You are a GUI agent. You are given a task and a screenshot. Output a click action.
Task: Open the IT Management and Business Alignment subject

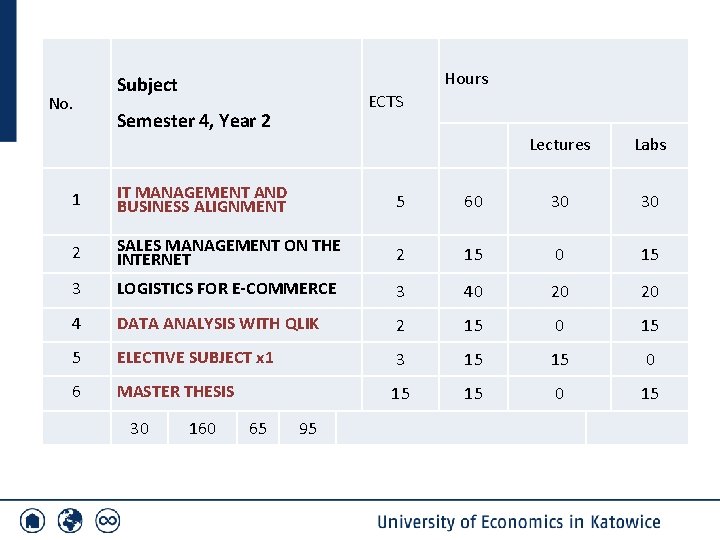coord(202,200)
